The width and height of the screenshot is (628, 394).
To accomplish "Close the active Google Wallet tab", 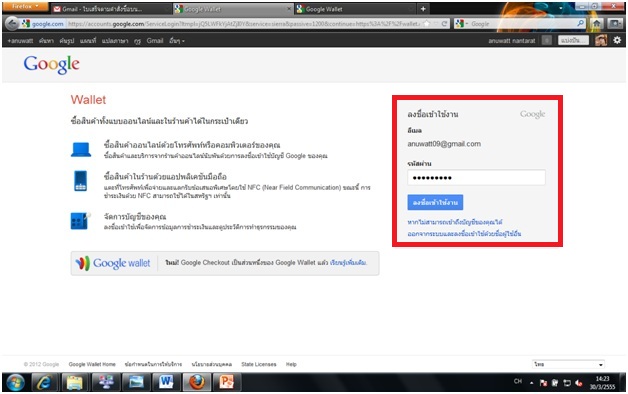I will (x=289, y=9).
